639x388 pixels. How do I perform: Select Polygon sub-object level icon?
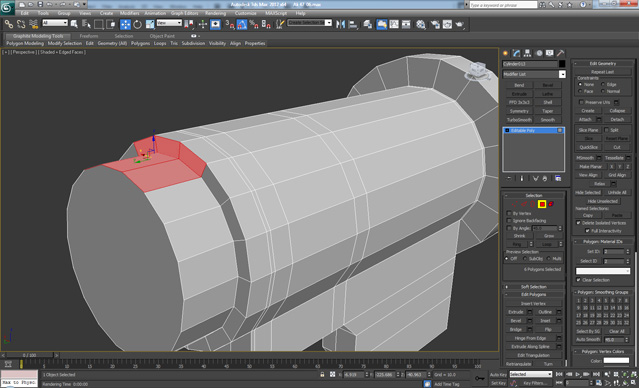tap(542, 204)
